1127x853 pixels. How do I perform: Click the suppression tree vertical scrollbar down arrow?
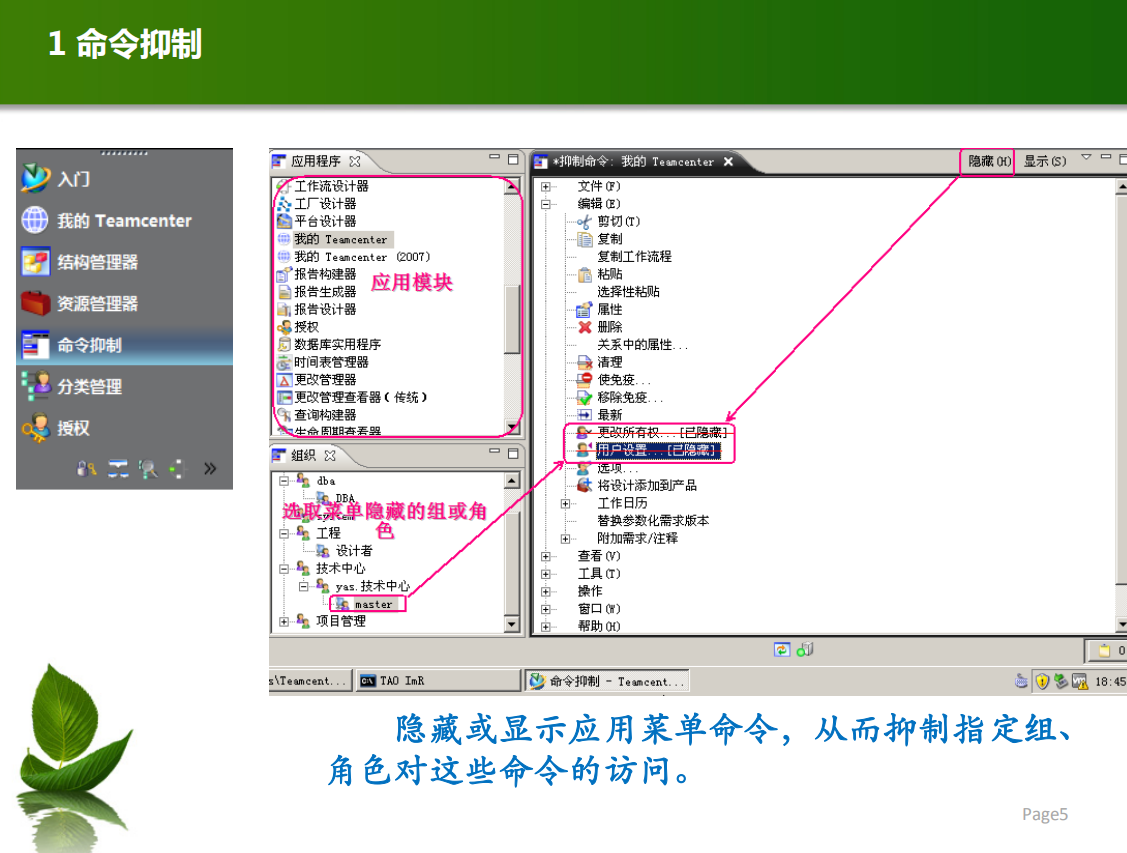click(1120, 624)
